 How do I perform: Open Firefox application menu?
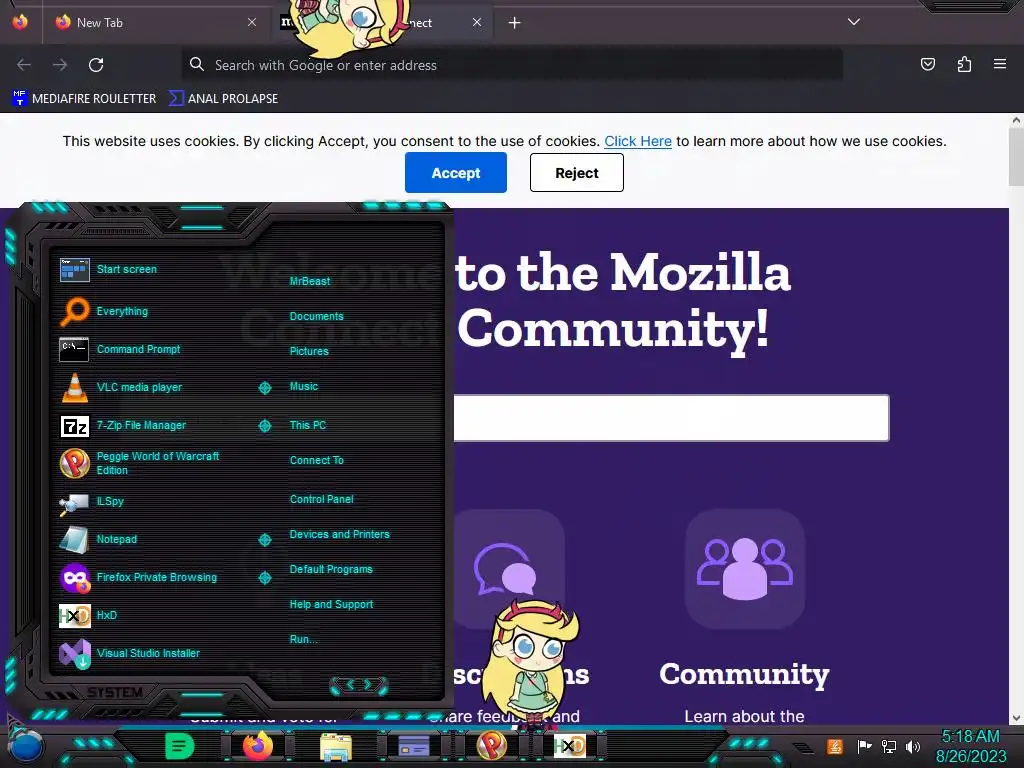(1000, 64)
